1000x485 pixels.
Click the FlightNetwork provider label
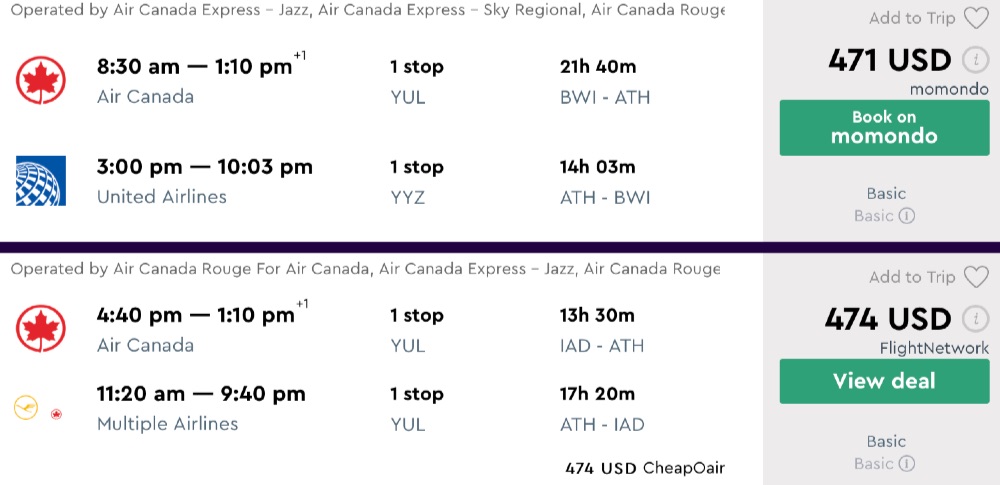coord(934,348)
